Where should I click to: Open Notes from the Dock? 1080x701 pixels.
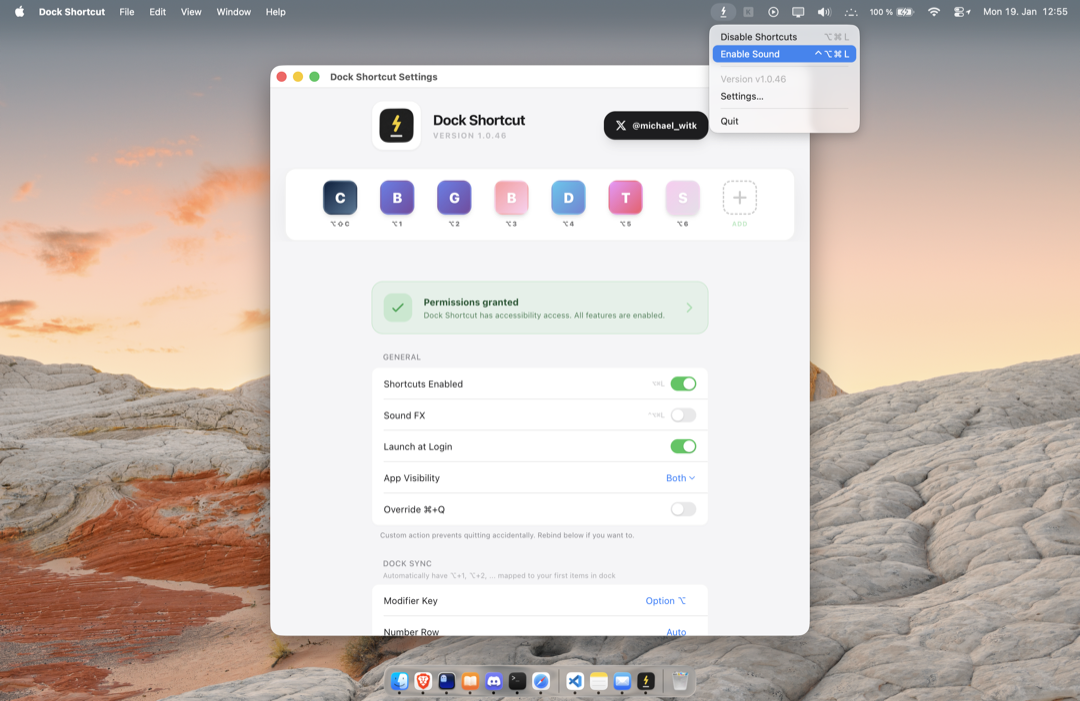599,681
